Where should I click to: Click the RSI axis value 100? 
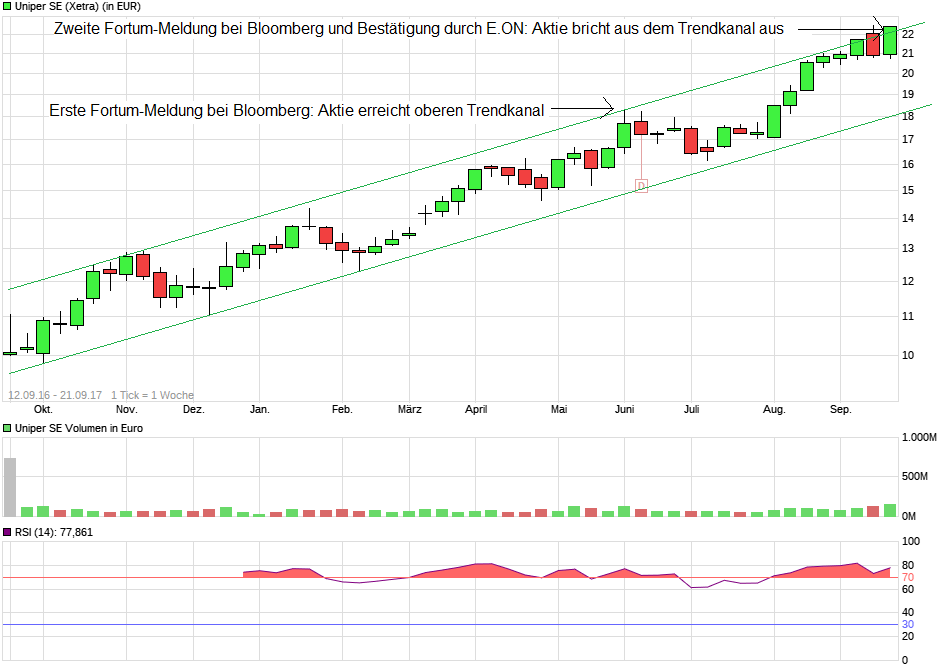(x=911, y=541)
